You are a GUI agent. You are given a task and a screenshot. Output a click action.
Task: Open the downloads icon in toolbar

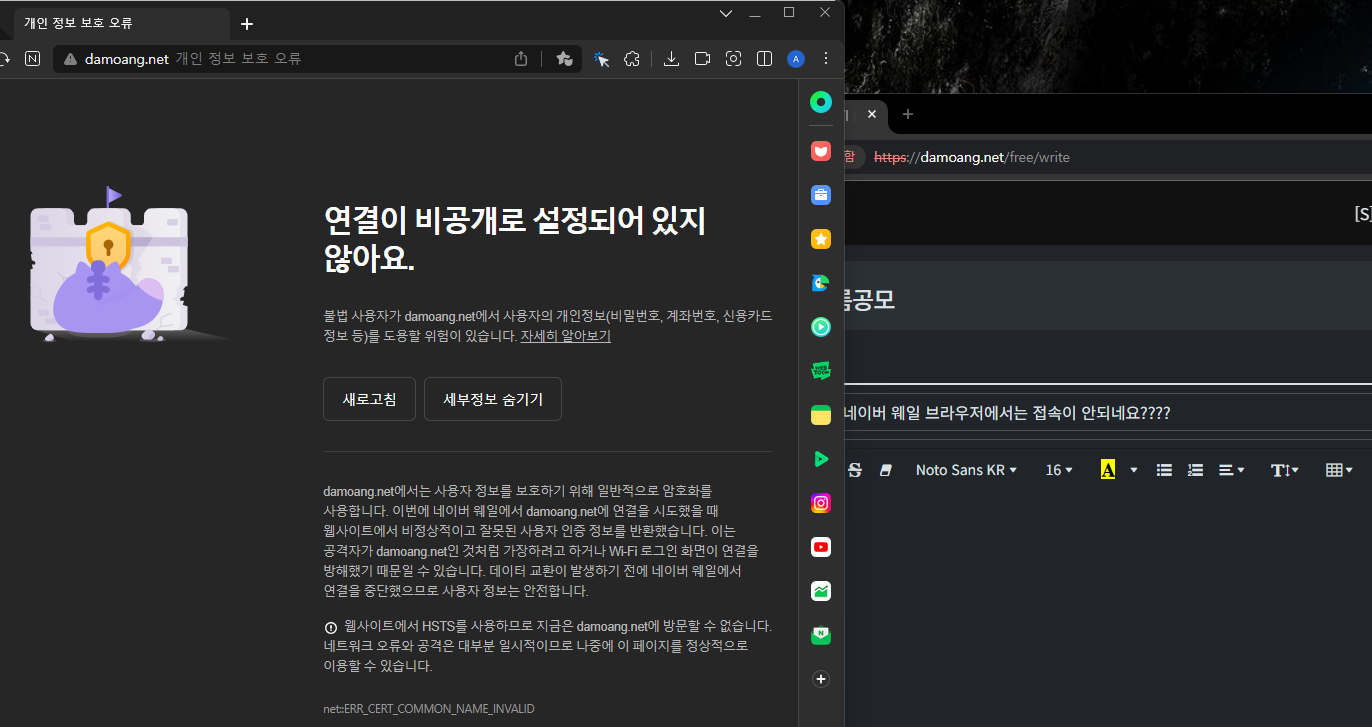[672, 59]
